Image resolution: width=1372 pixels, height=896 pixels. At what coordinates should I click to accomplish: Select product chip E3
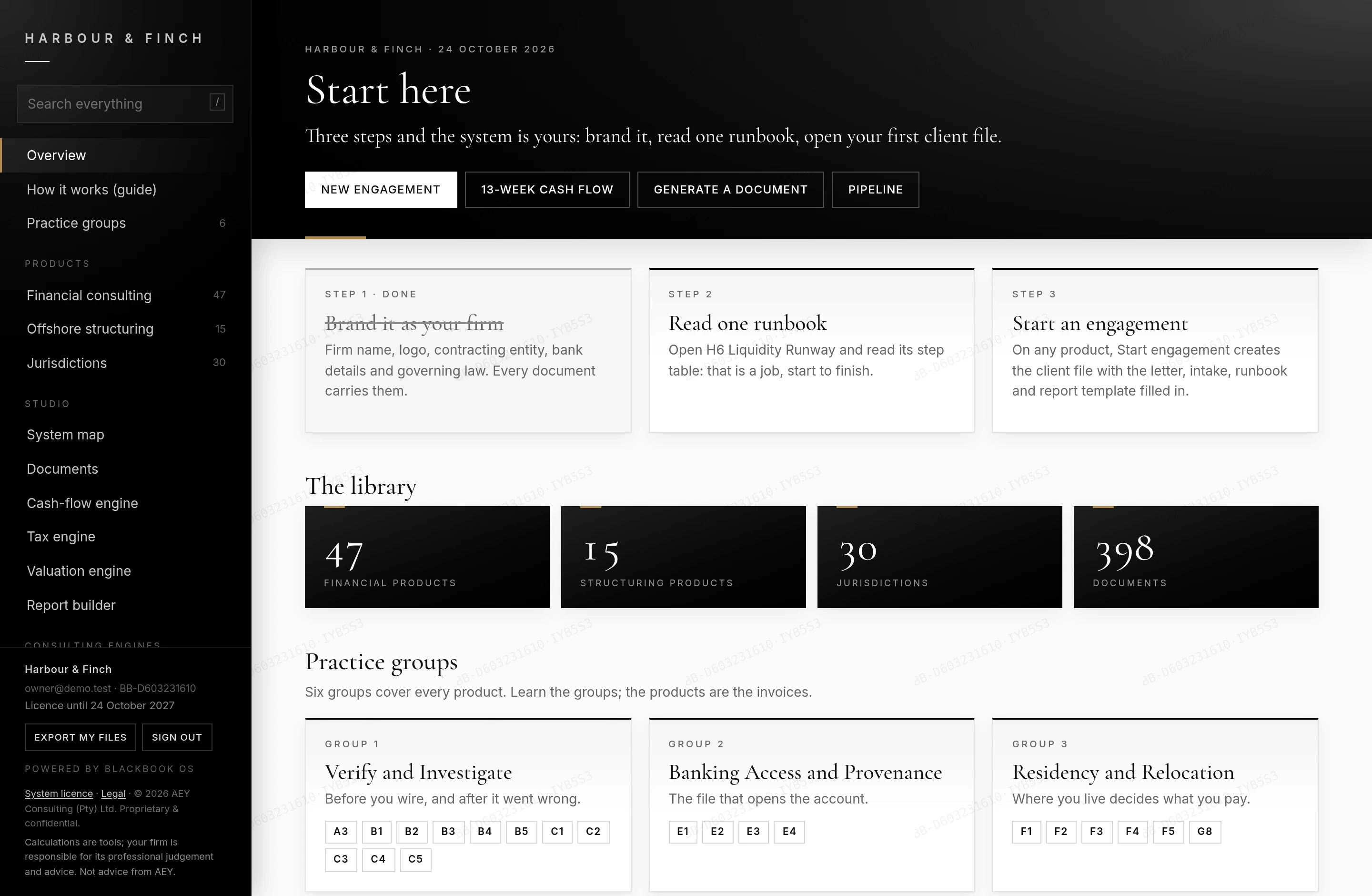(753, 832)
